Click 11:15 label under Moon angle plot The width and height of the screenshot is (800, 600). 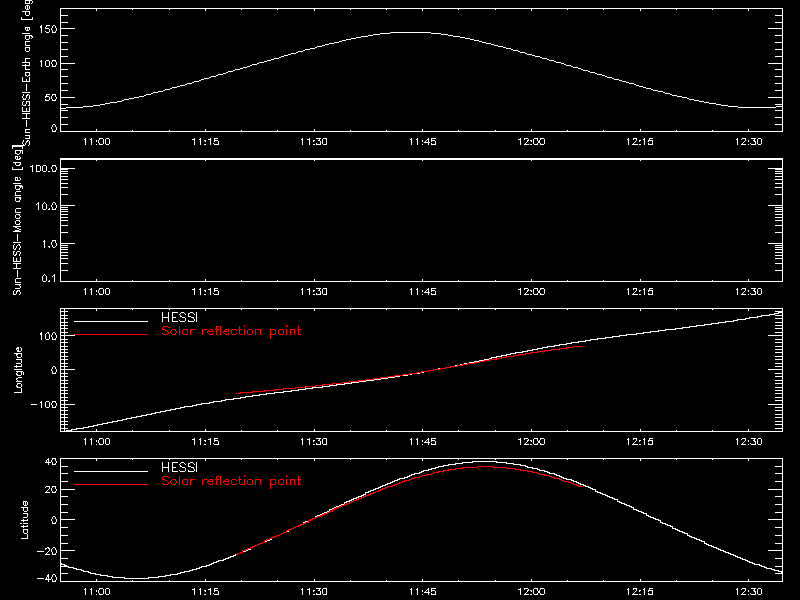[x=205, y=292]
